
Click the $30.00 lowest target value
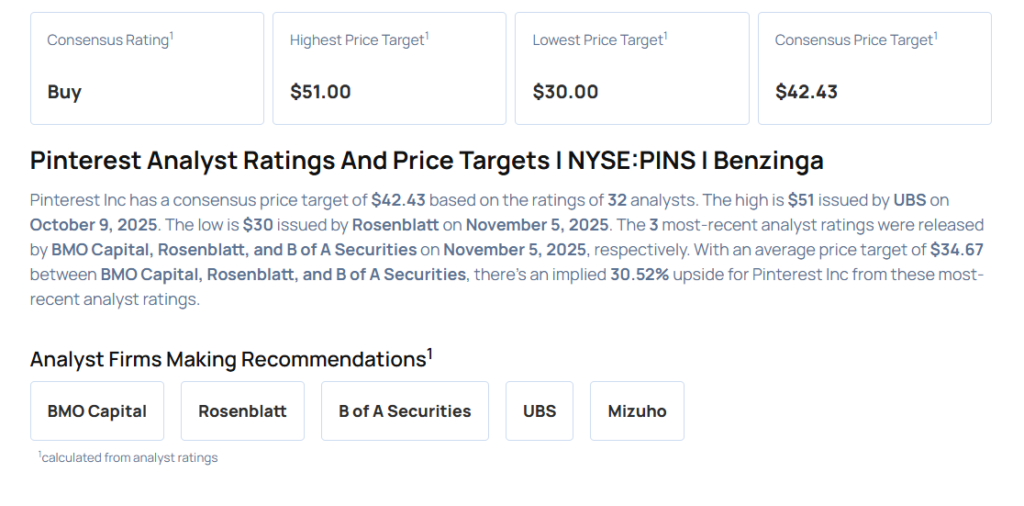pyautogui.click(x=565, y=92)
